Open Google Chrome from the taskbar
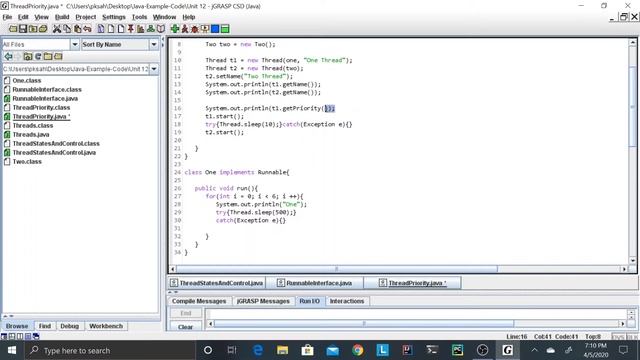 pyautogui.click(x=358, y=350)
